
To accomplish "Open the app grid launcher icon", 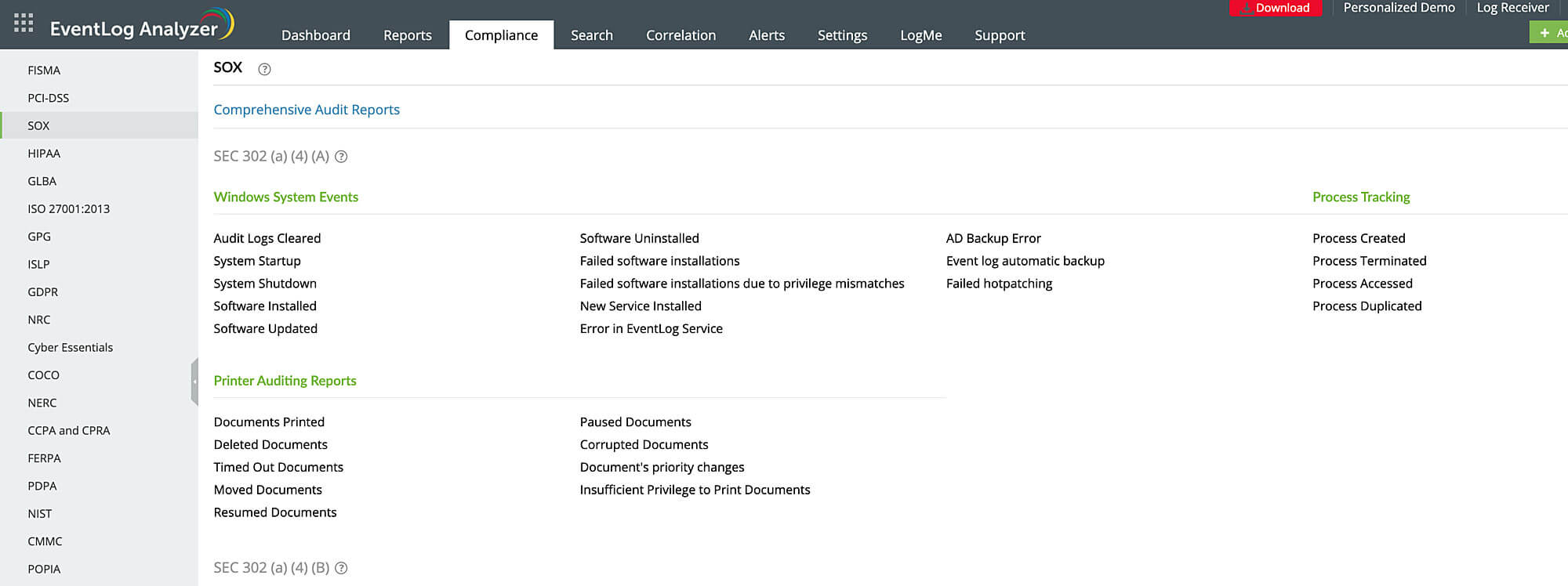I will coord(24,23).
